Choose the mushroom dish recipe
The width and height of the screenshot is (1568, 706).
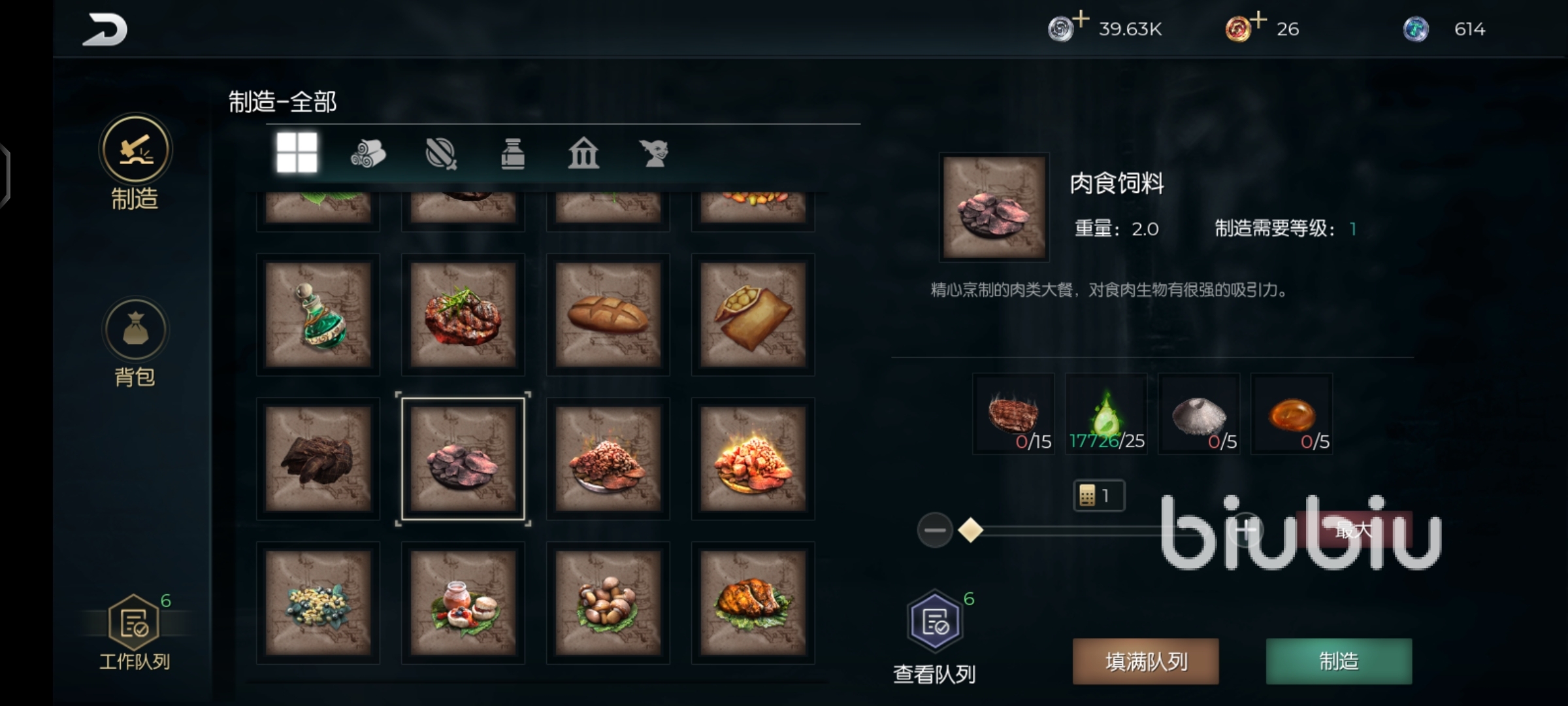coord(608,603)
